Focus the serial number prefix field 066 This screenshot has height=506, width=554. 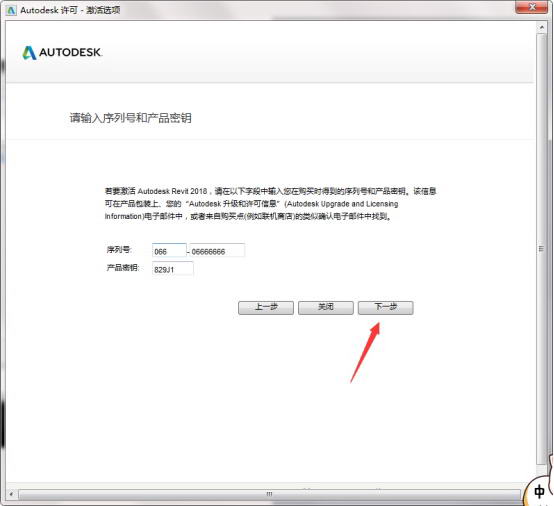coord(169,251)
